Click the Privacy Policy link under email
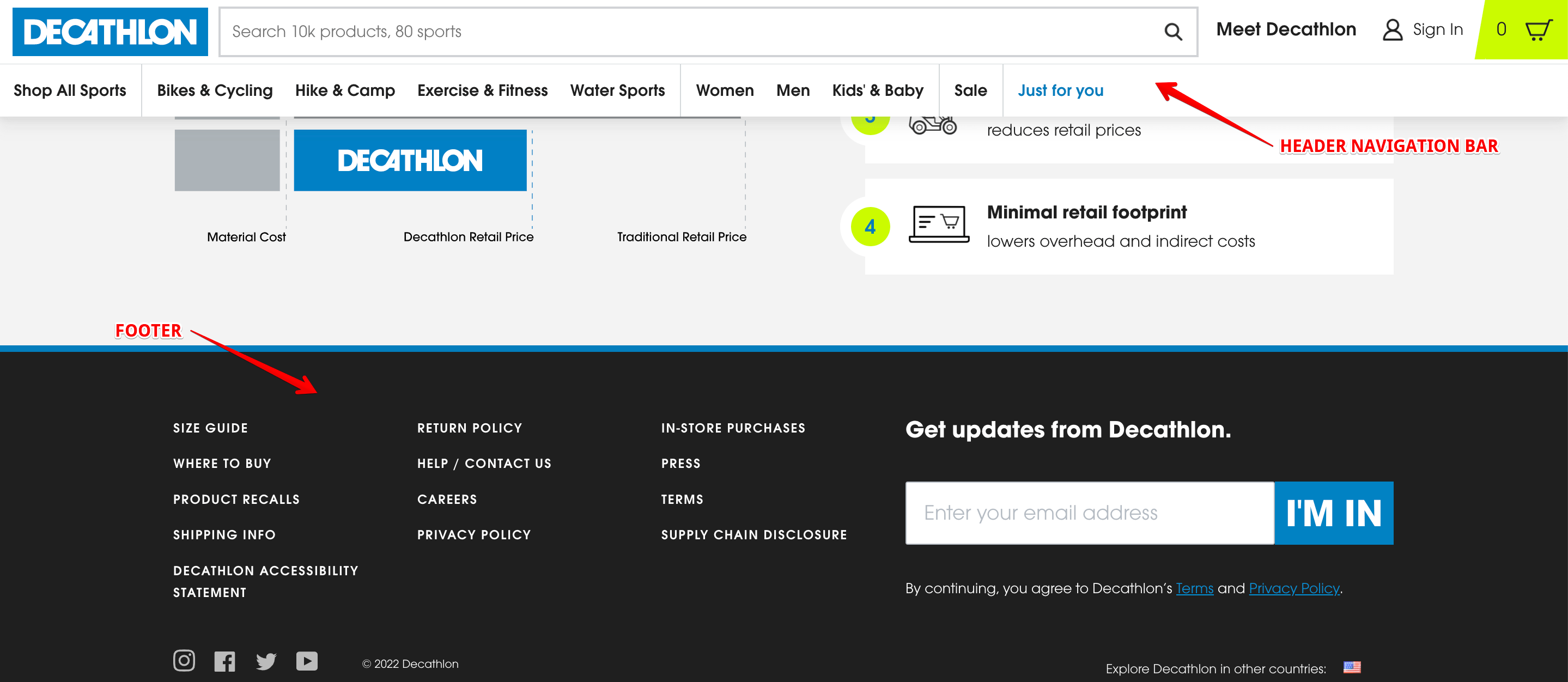The width and height of the screenshot is (1568, 682). 1293,588
